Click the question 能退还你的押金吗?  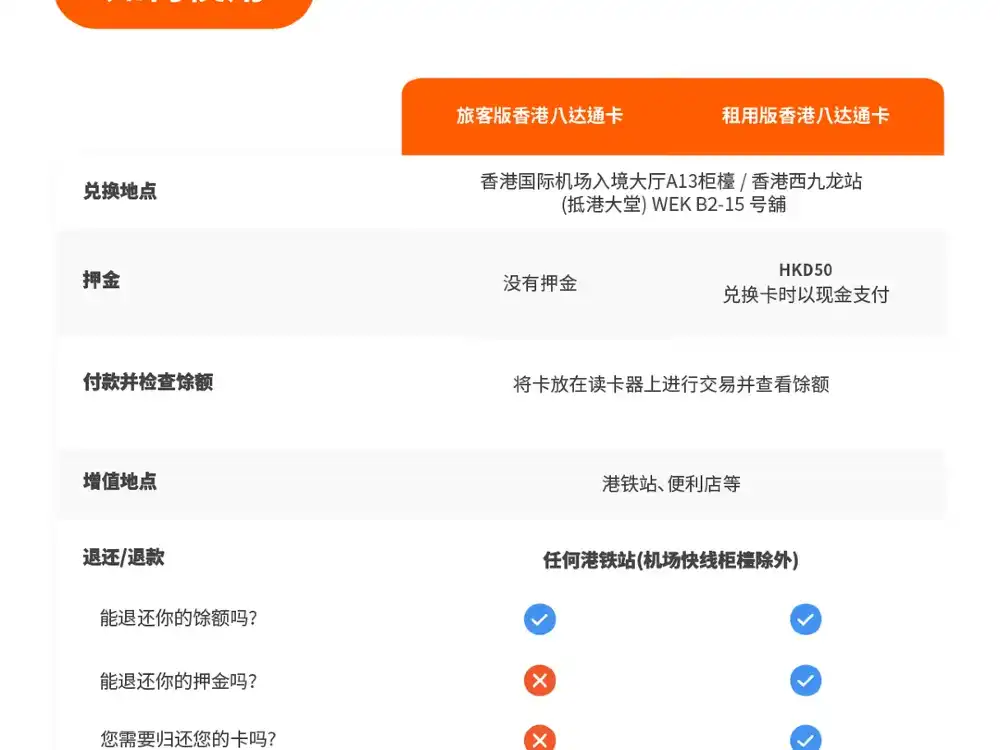179,681
